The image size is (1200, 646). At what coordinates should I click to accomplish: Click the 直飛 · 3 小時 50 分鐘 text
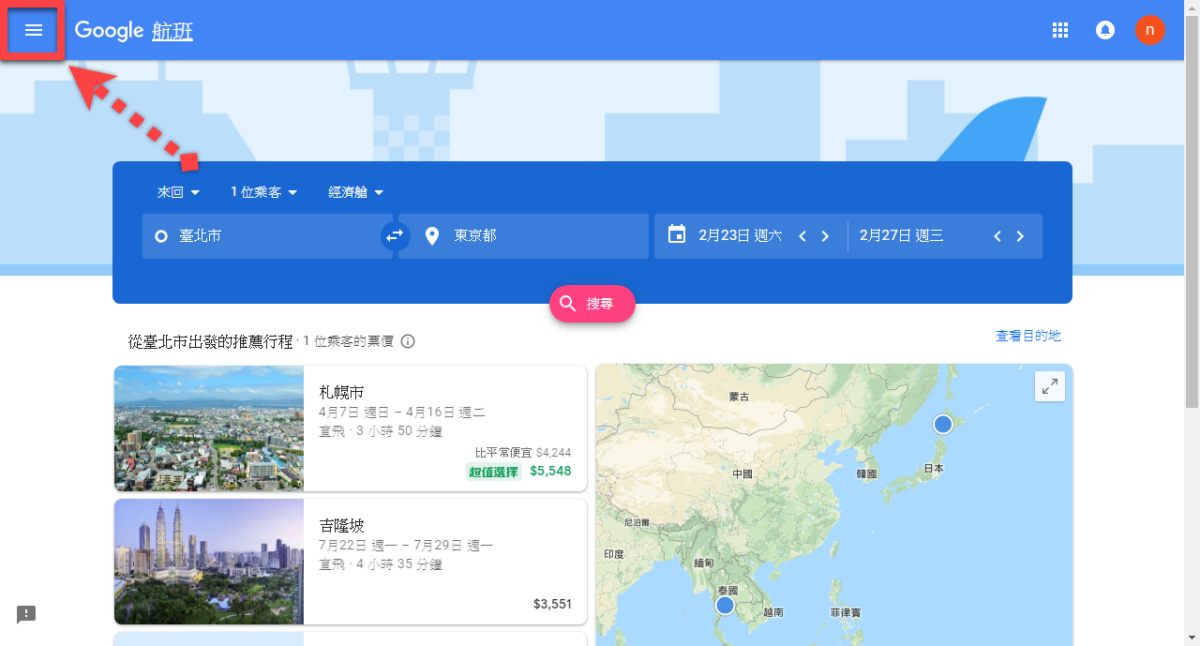pos(381,430)
